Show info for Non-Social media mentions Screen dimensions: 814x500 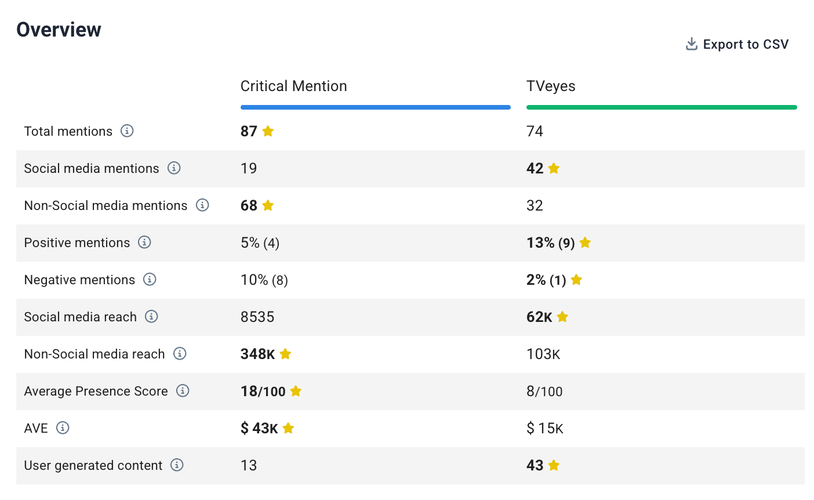202,205
